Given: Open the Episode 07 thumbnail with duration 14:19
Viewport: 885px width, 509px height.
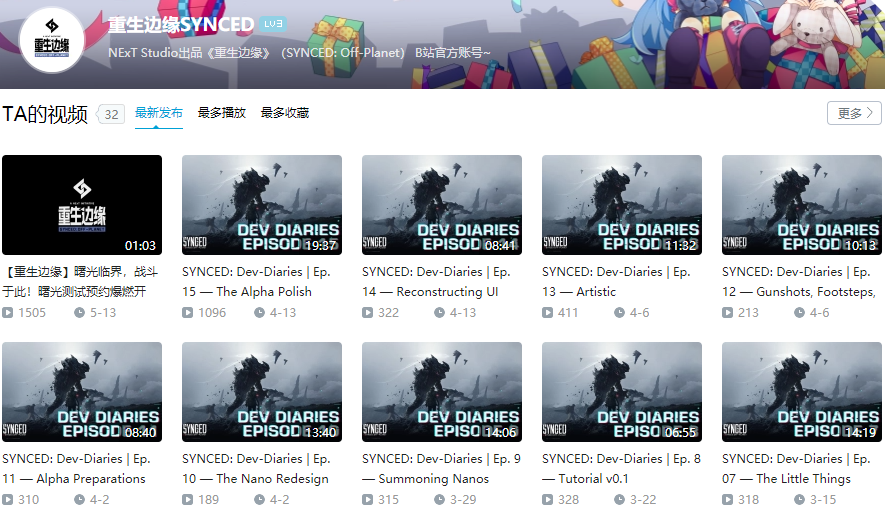Looking at the screenshot, I should [x=802, y=392].
